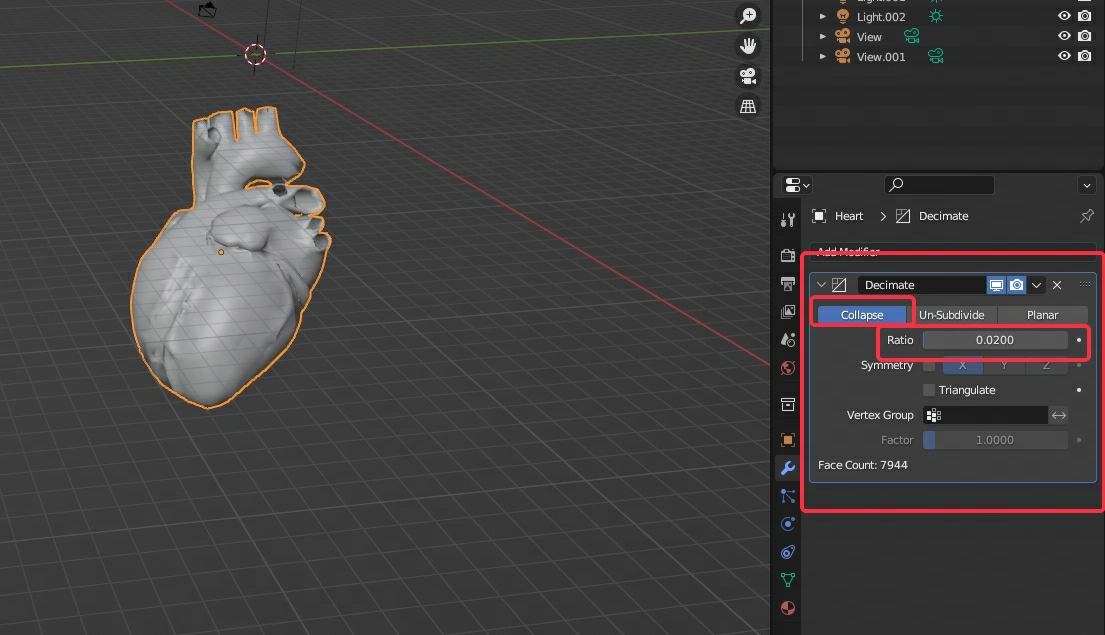Open the Material properties tab
Screen dimensions: 1105x635
(788, 607)
